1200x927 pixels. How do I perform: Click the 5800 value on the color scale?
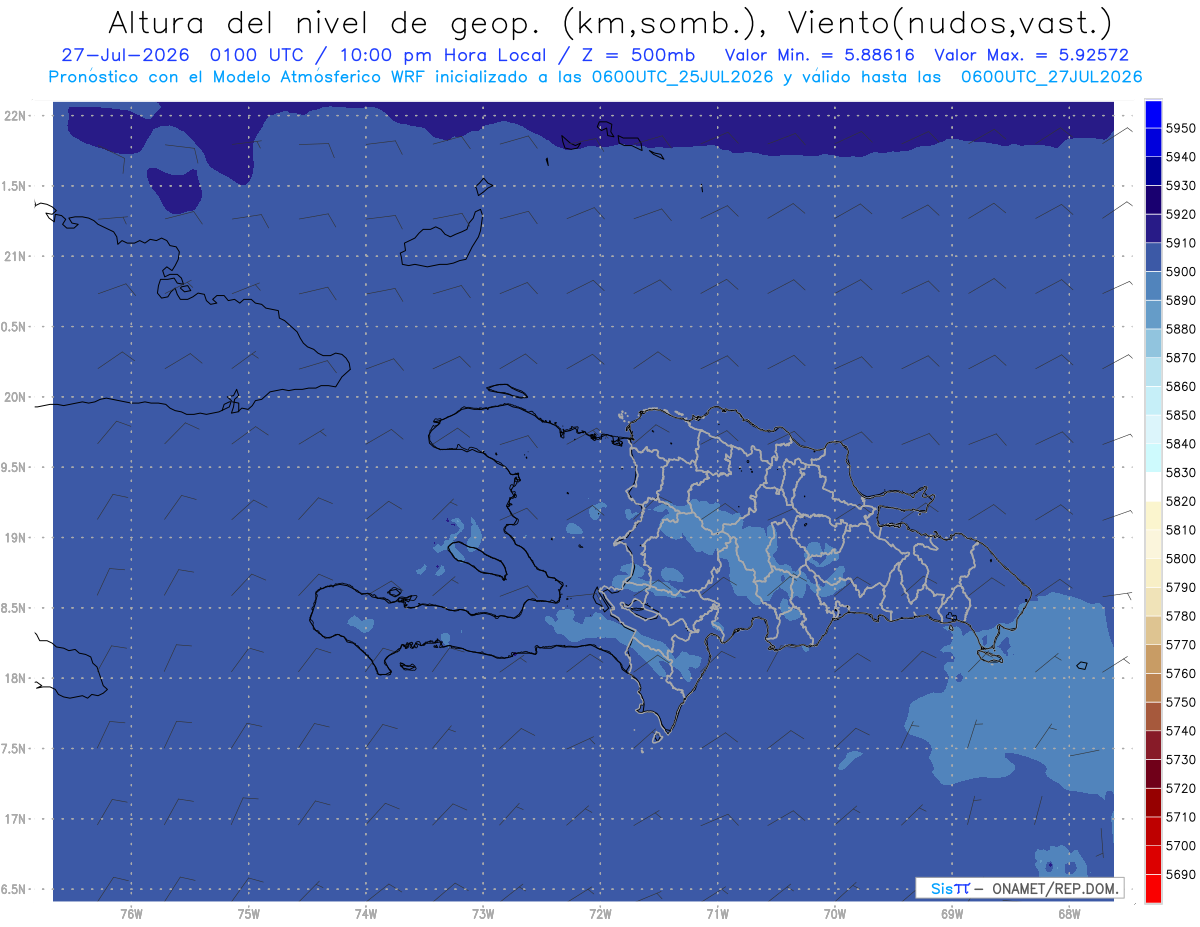tap(1180, 558)
